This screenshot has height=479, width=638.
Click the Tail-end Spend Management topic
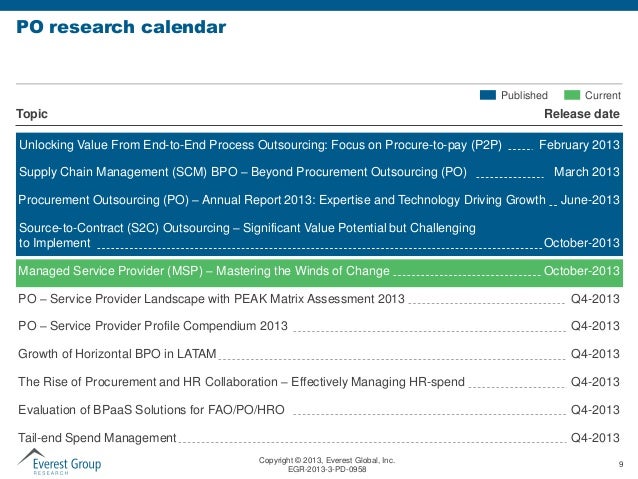click(x=97, y=438)
